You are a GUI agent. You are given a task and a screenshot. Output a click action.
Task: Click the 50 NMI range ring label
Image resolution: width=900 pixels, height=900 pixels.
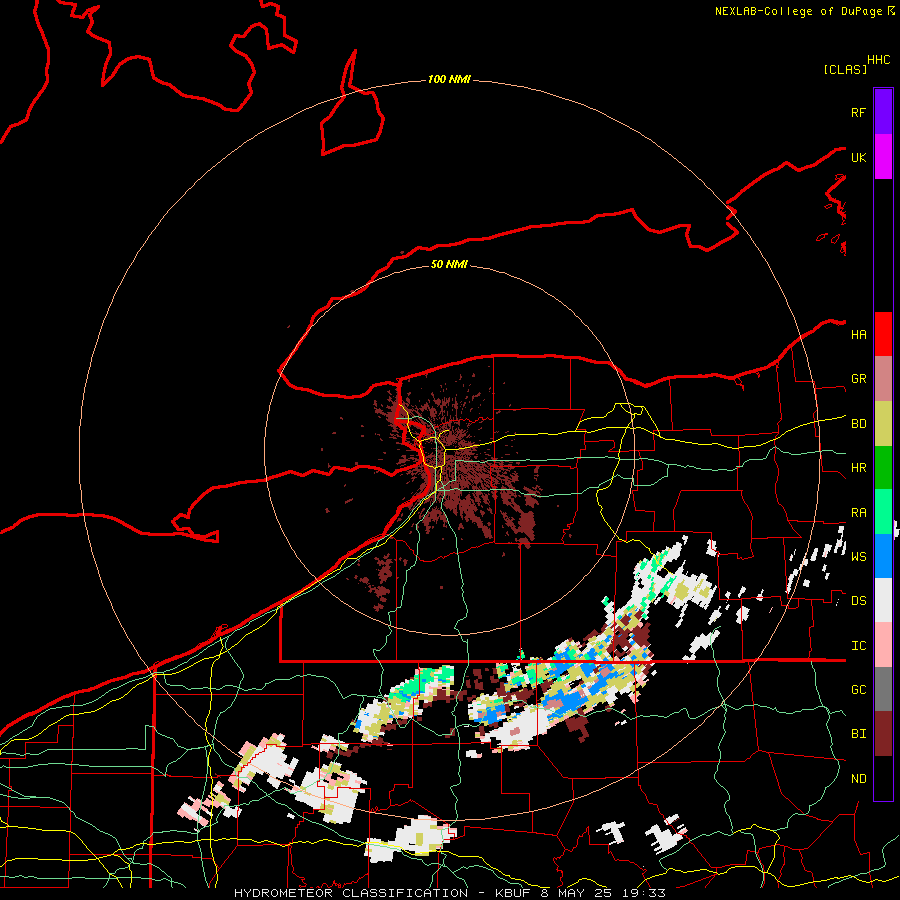pyautogui.click(x=449, y=264)
